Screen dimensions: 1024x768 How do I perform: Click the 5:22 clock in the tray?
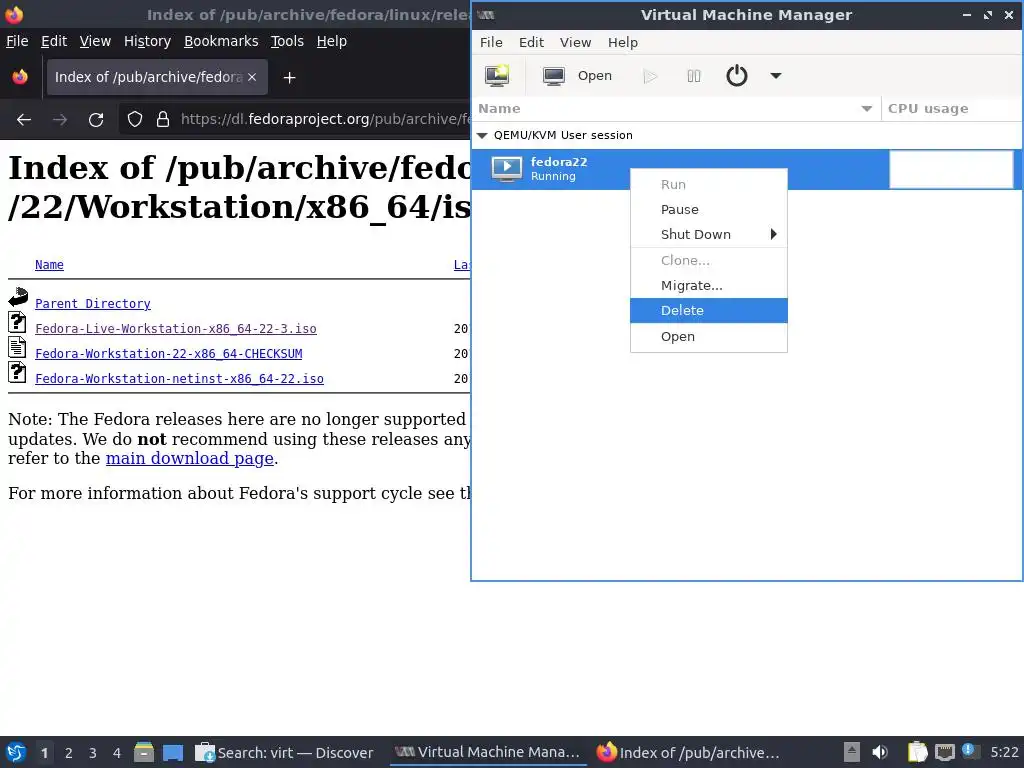click(1004, 753)
